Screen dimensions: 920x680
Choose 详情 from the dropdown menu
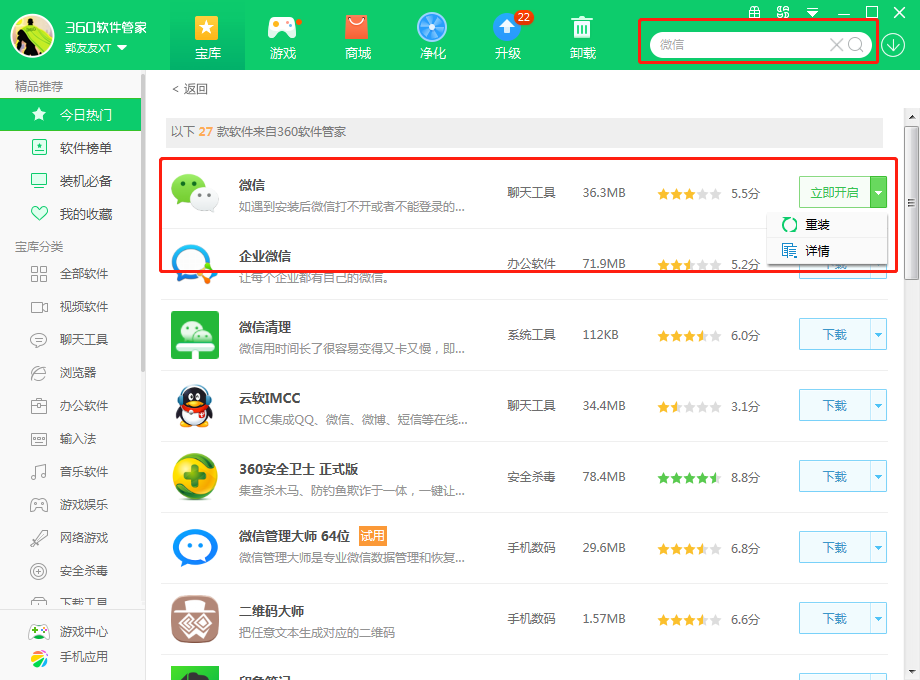pos(827,251)
